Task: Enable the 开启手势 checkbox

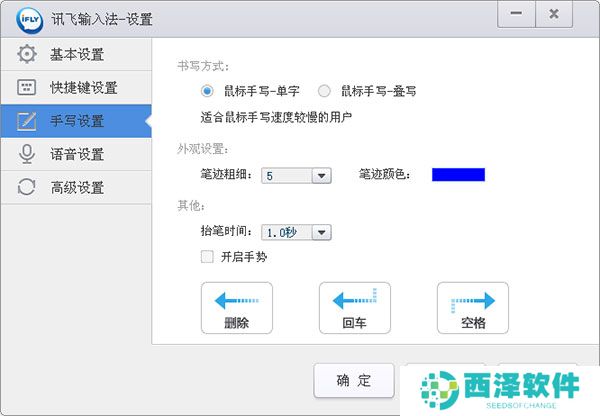Action: [x=207, y=256]
